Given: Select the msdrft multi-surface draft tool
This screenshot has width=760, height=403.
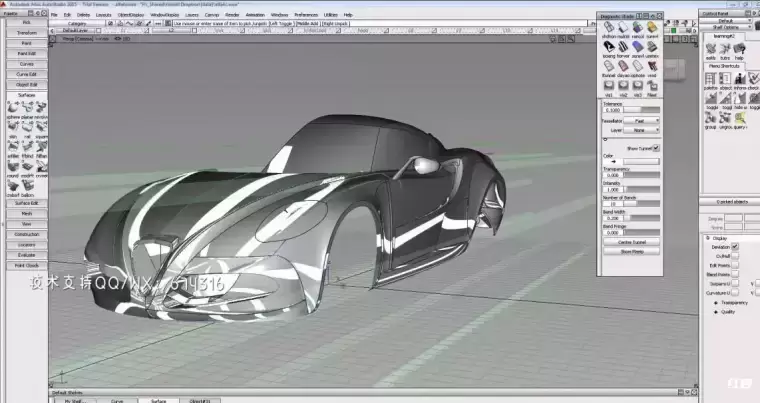Looking at the screenshot, I should [x=27, y=166].
